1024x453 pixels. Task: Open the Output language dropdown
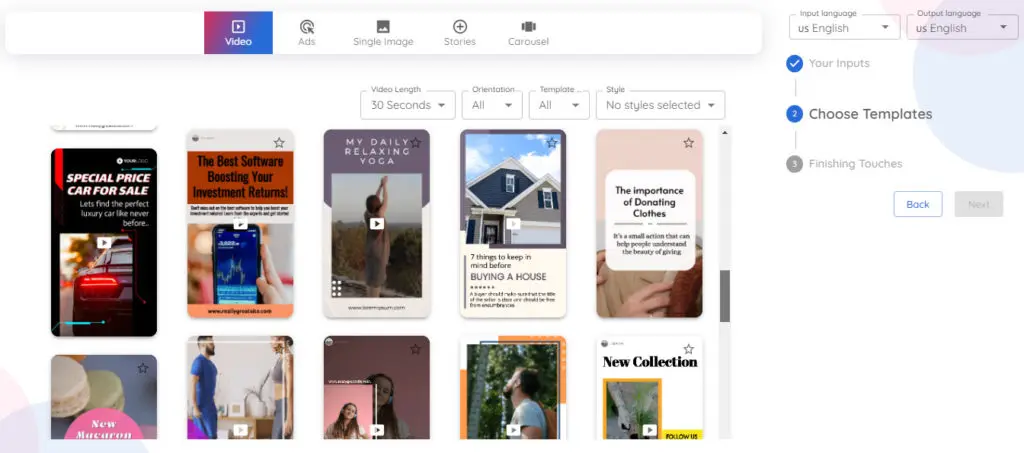click(x=962, y=27)
